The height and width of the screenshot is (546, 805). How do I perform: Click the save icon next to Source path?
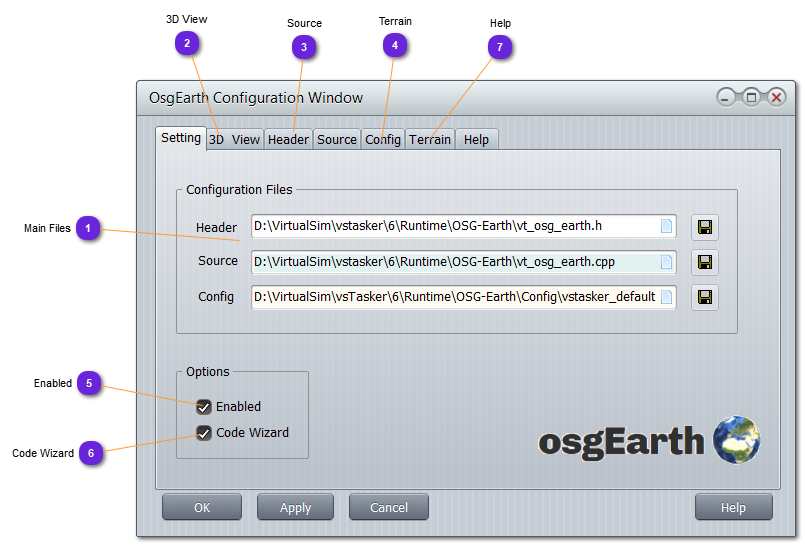[704, 262]
